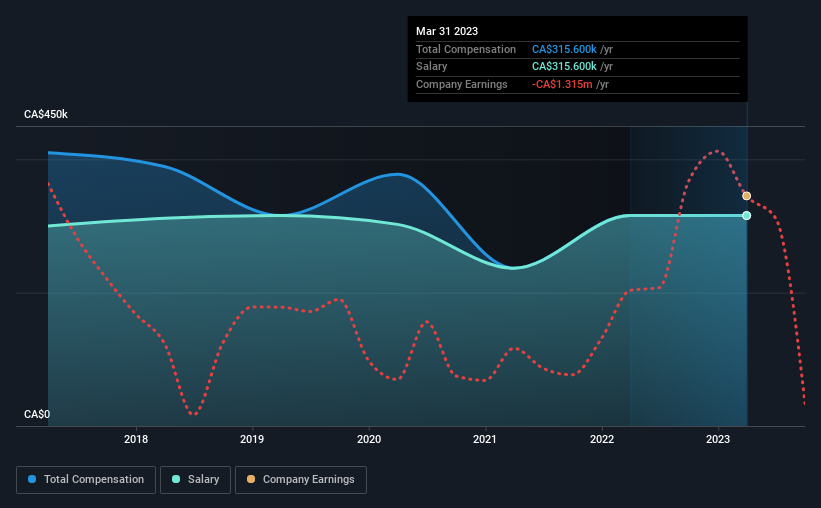The image size is (821, 508).
Task: Click the 2018 x-axis label
Action: click(136, 439)
